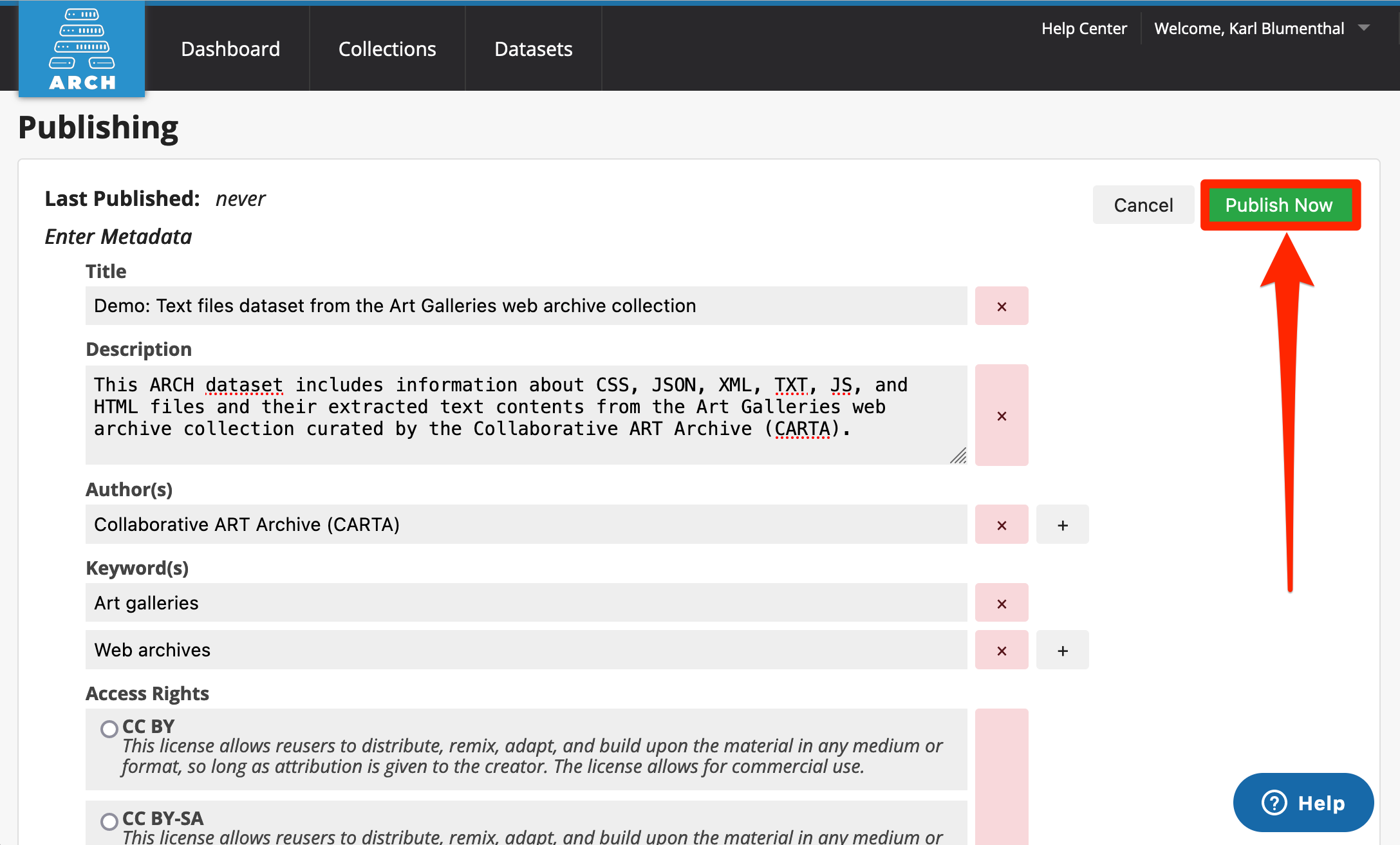Remove the Web archives keyword

point(1002,650)
